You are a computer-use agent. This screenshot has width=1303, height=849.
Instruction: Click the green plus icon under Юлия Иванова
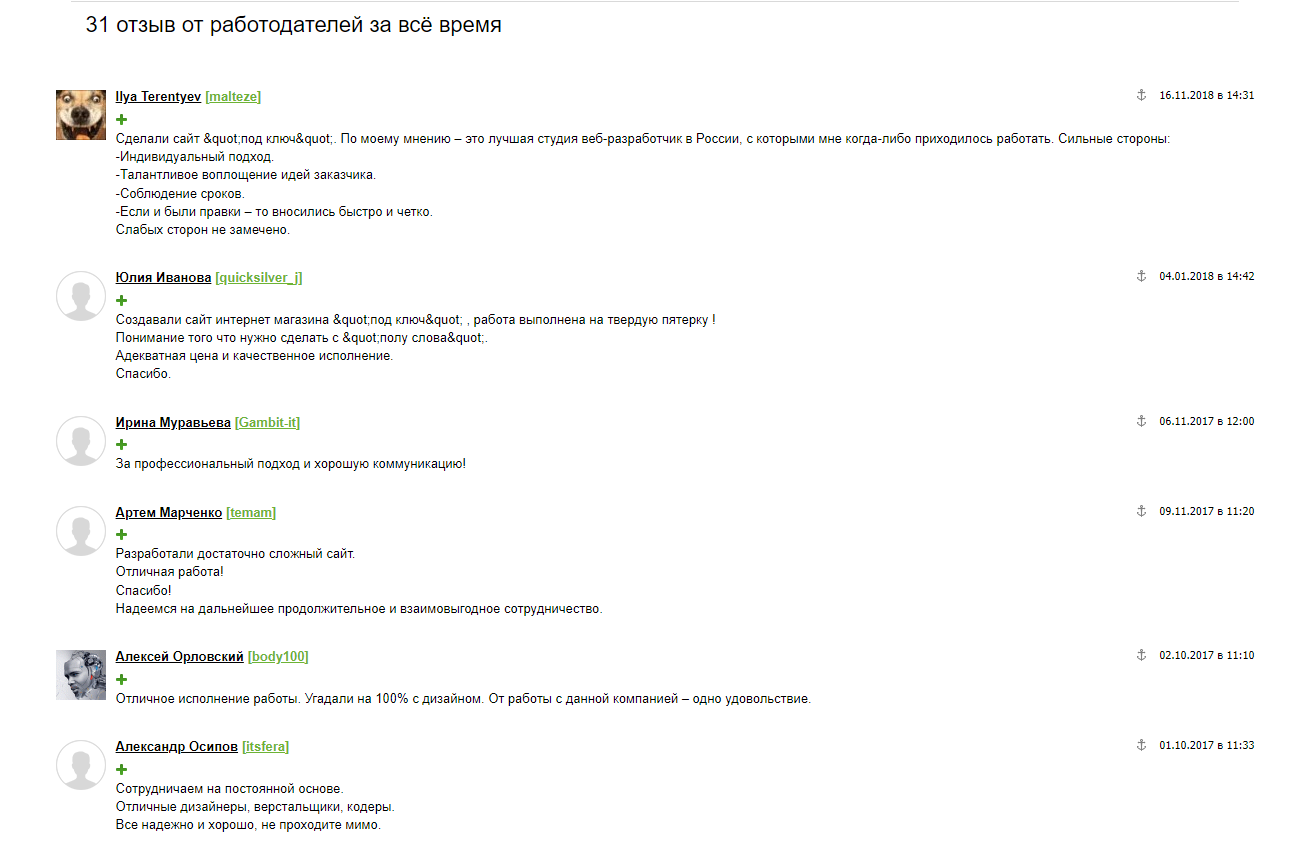point(122,300)
